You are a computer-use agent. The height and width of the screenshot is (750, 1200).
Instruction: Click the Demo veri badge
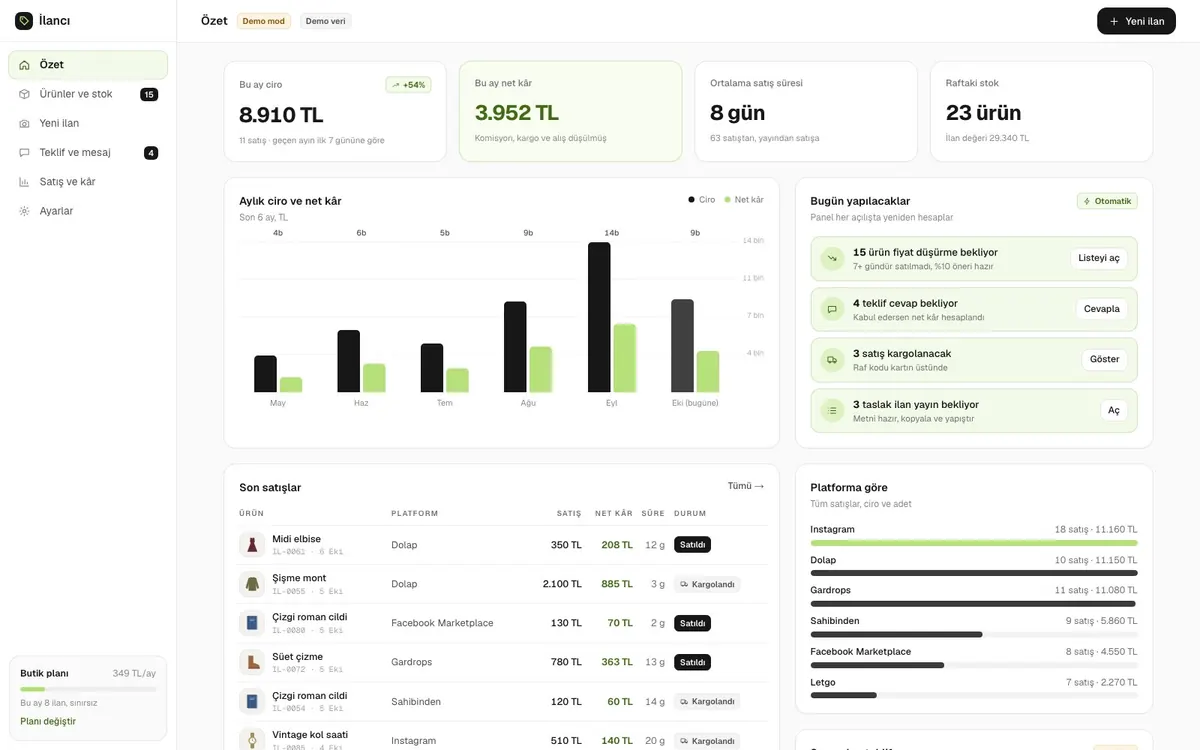coord(326,21)
